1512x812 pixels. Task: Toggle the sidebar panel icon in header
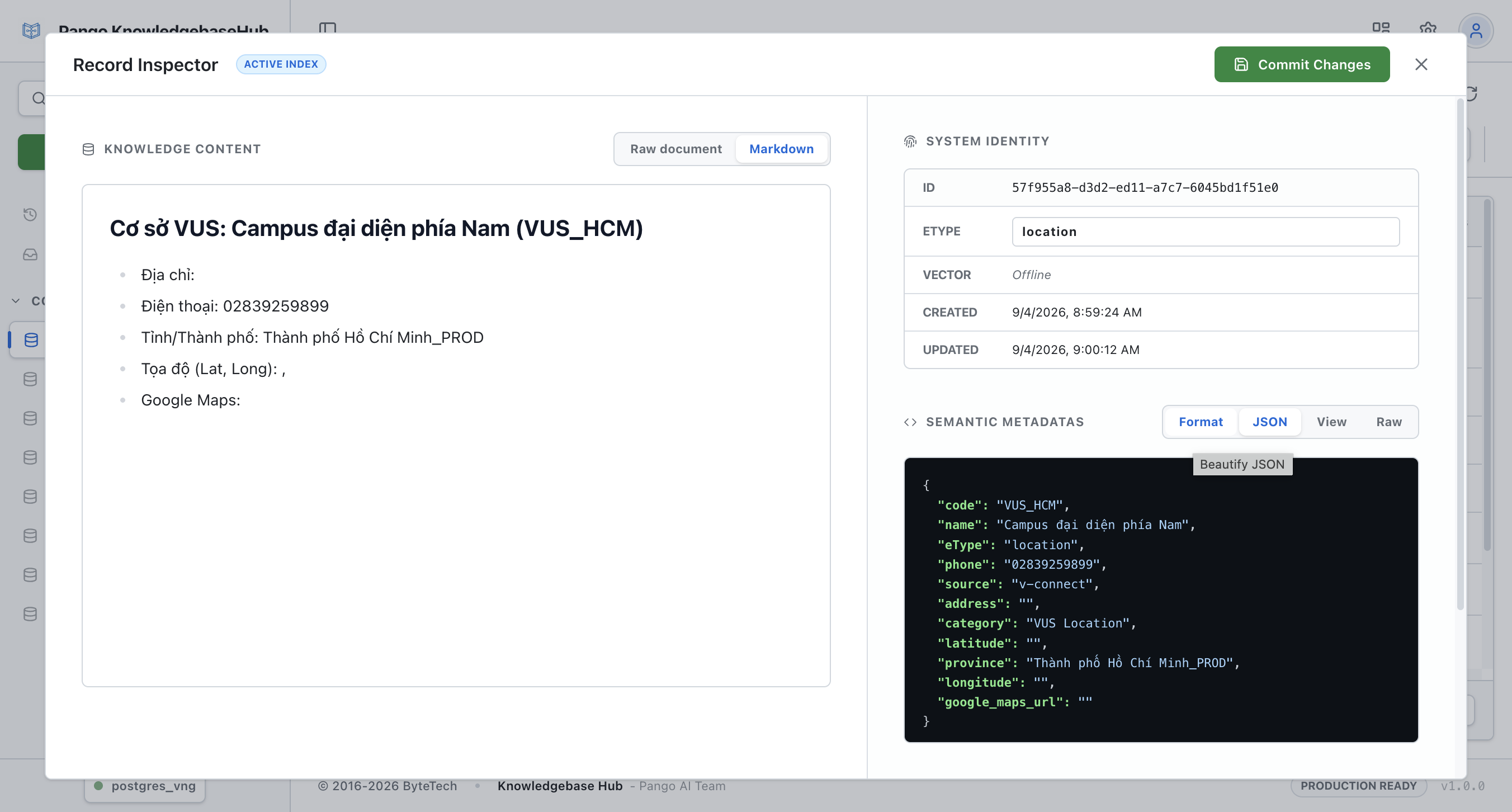pos(328,27)
